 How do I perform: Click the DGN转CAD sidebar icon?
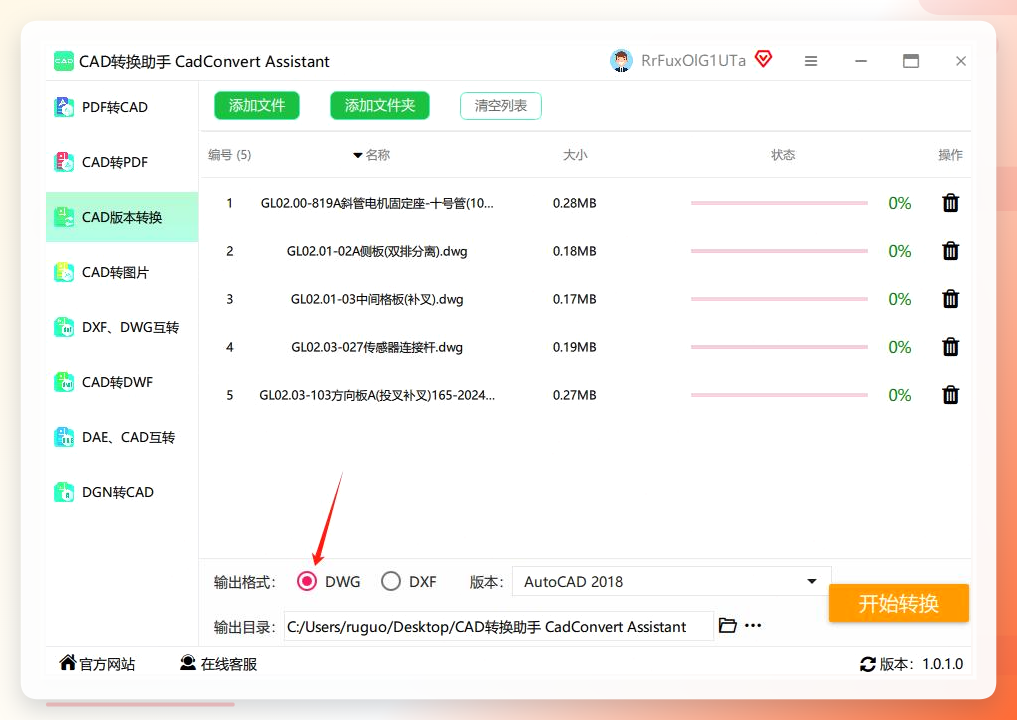pyautogui.click(x=64, y=492)
